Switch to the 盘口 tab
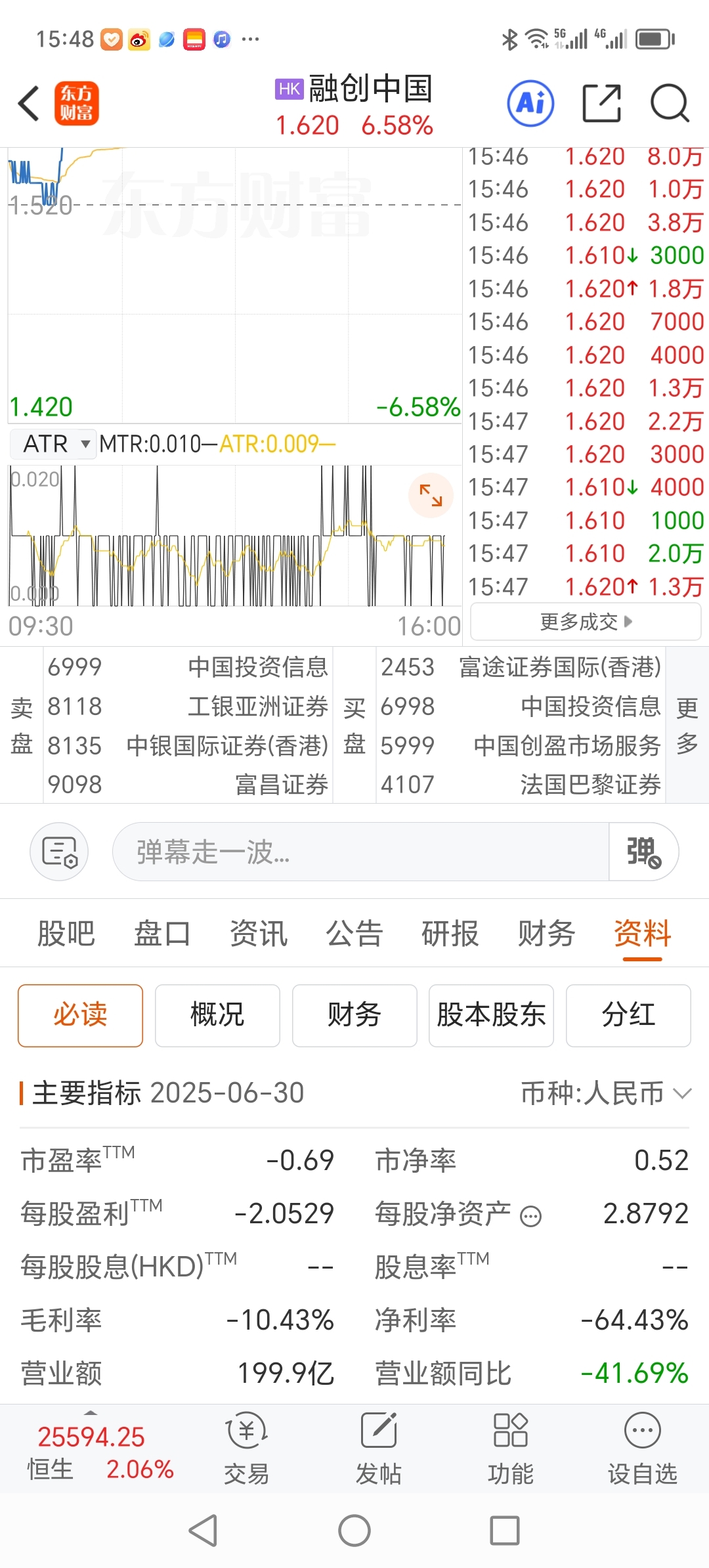 tap(162, 933)
